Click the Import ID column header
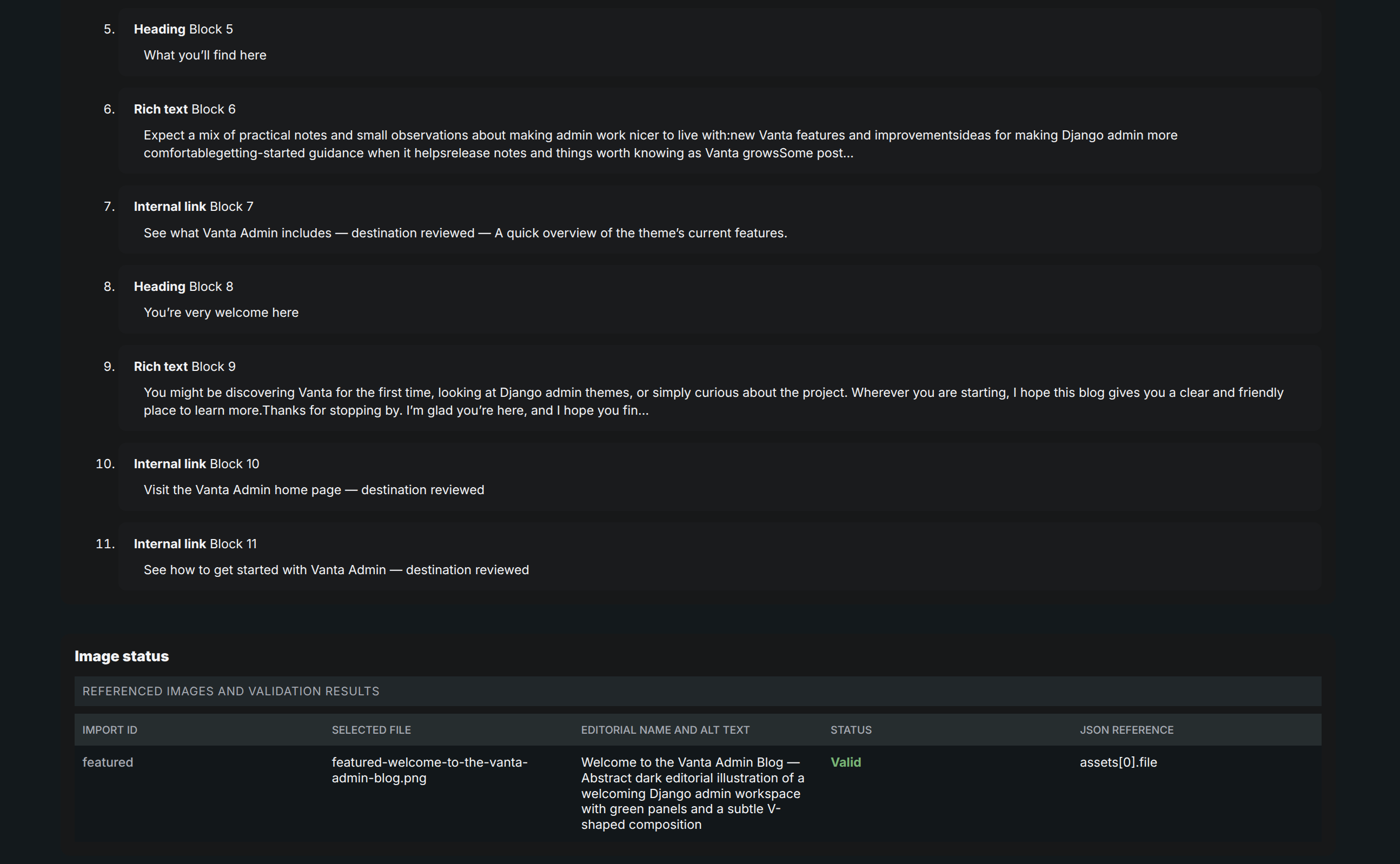This screenshot has height=864, width=1400. click(110, 730)
